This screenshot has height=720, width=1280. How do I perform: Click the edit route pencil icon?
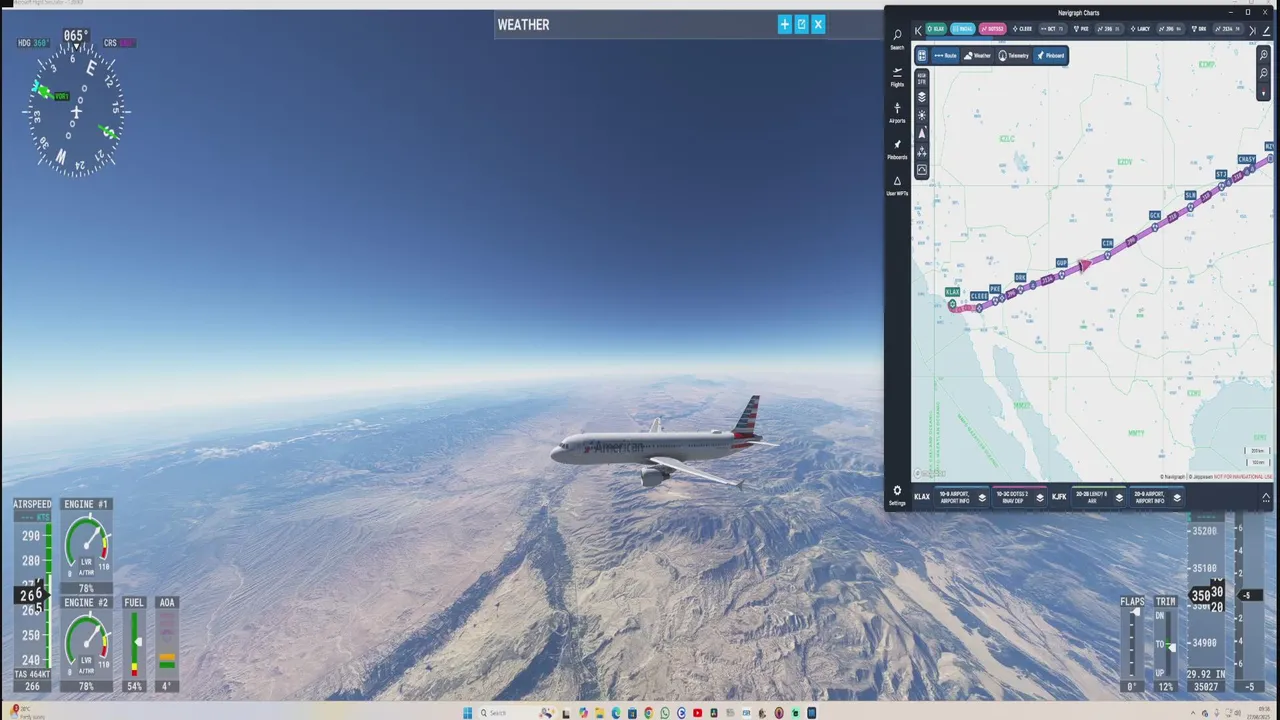[x=1267, y=30]
